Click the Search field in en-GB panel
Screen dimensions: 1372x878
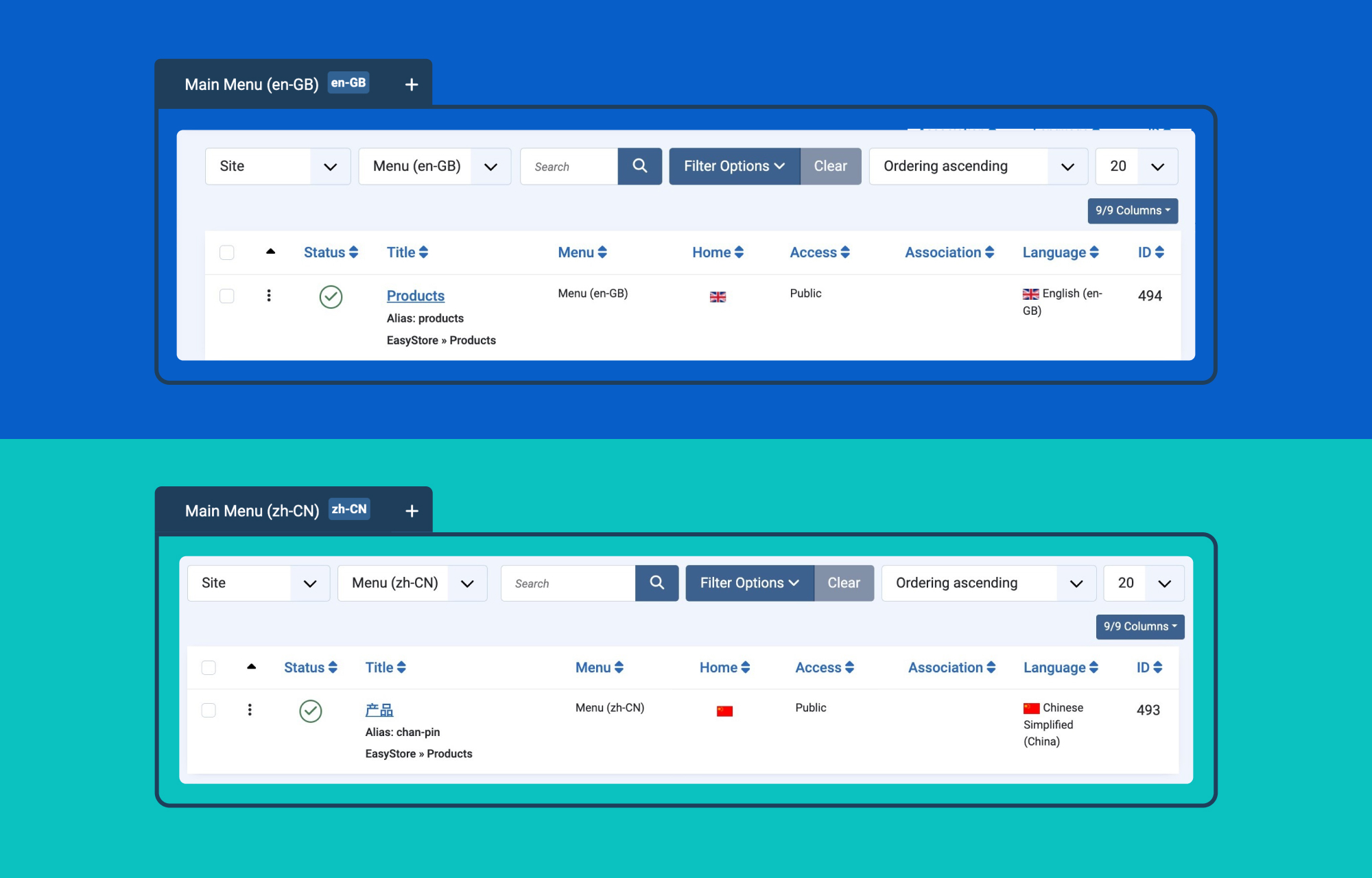569,166
